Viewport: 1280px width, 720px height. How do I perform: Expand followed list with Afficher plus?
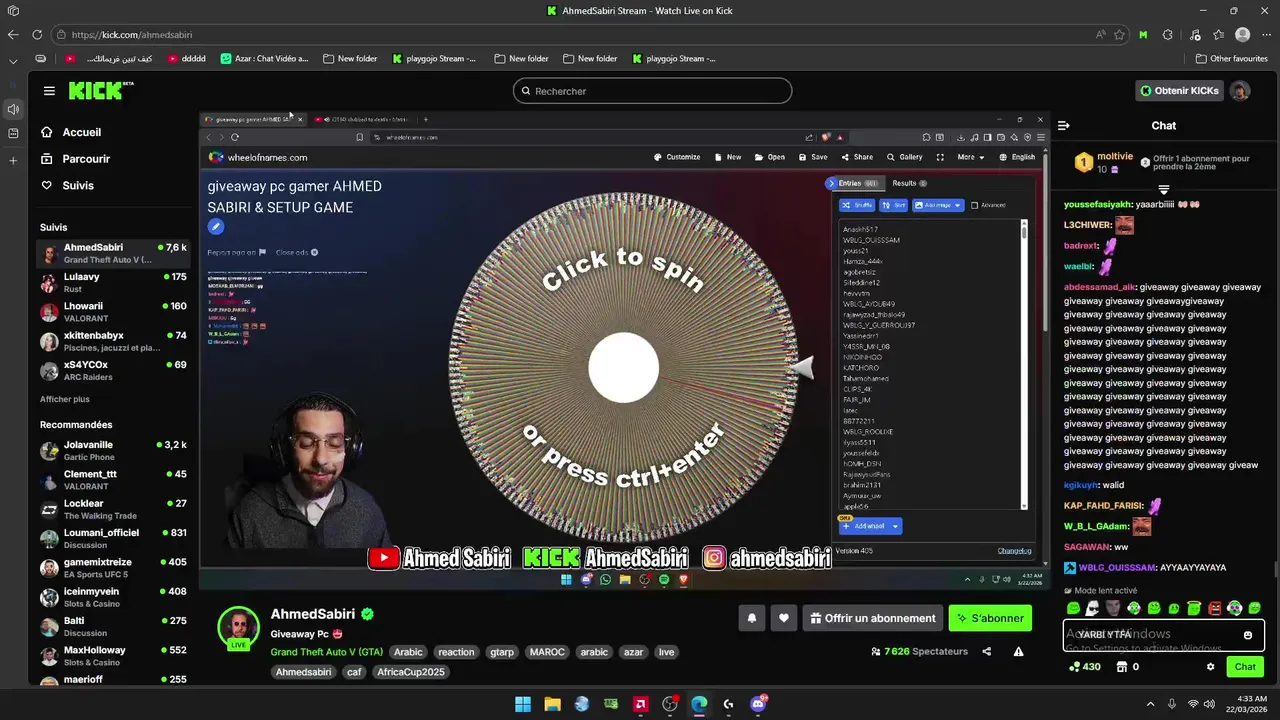click(65, 399)
